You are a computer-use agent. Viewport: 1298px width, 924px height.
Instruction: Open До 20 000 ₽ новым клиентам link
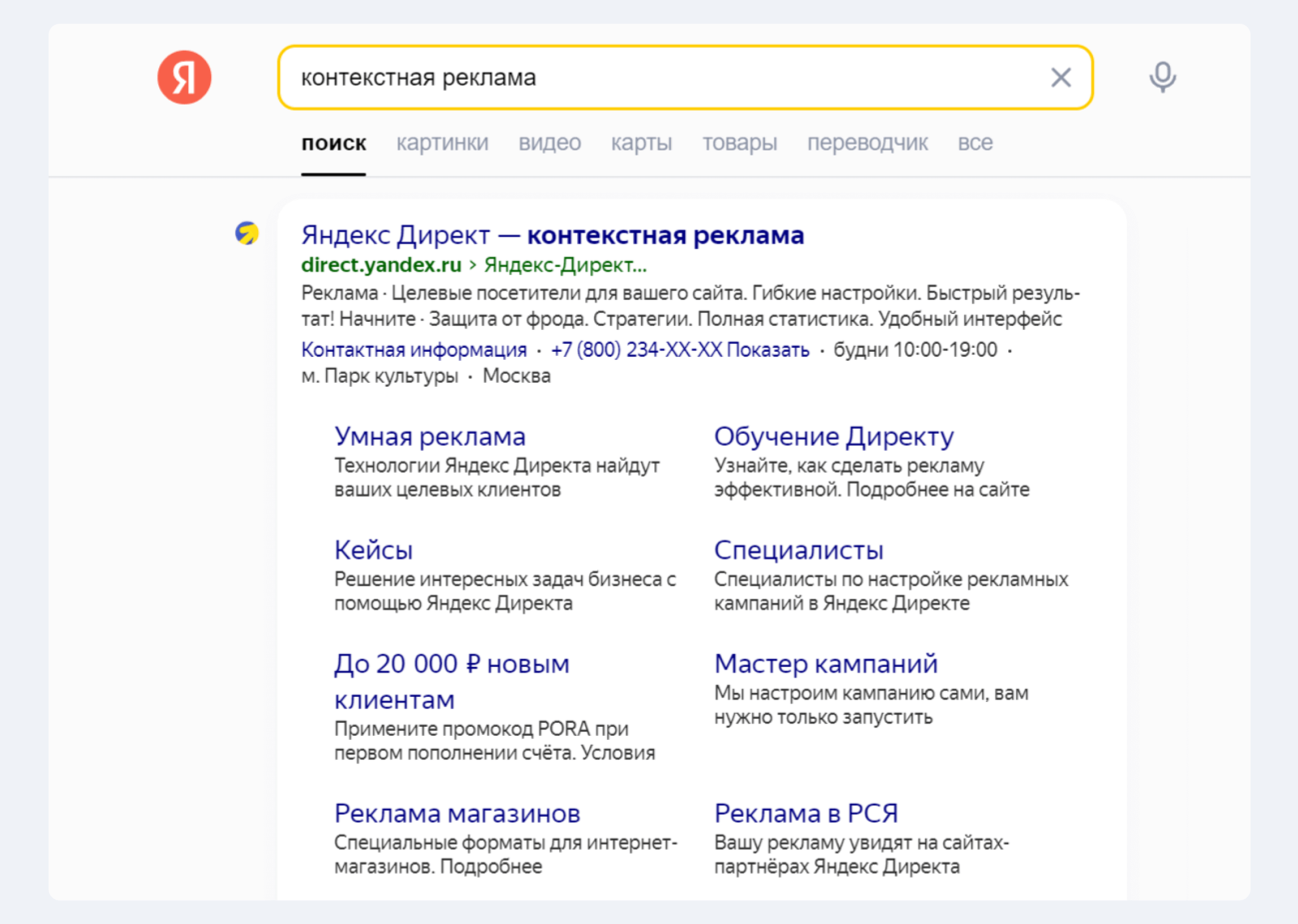point(451,682)
